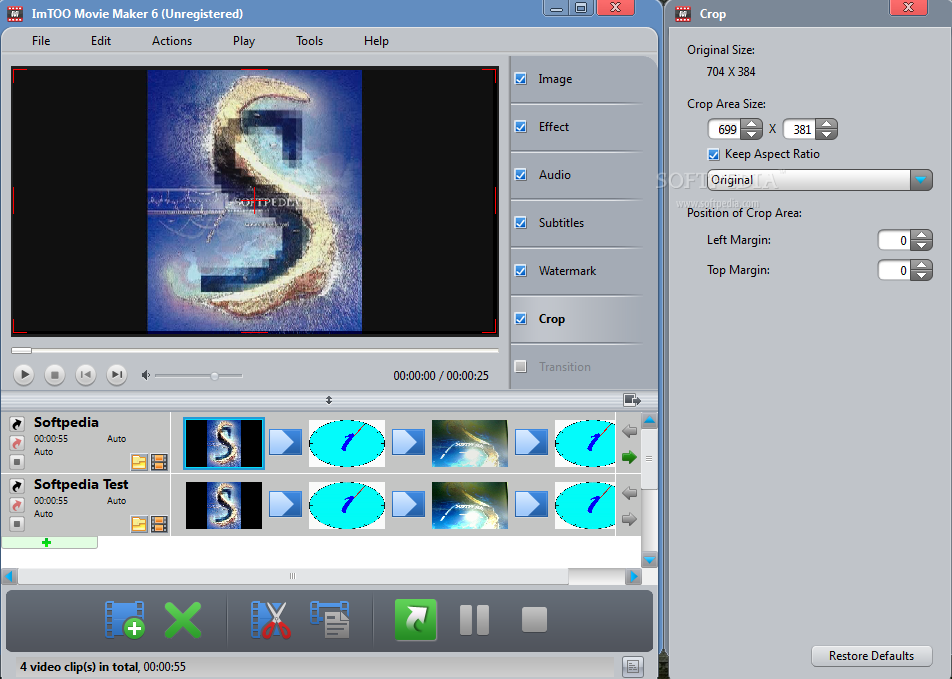
Task: Uncheck the Crop checkbox
Action: (520, 318)
